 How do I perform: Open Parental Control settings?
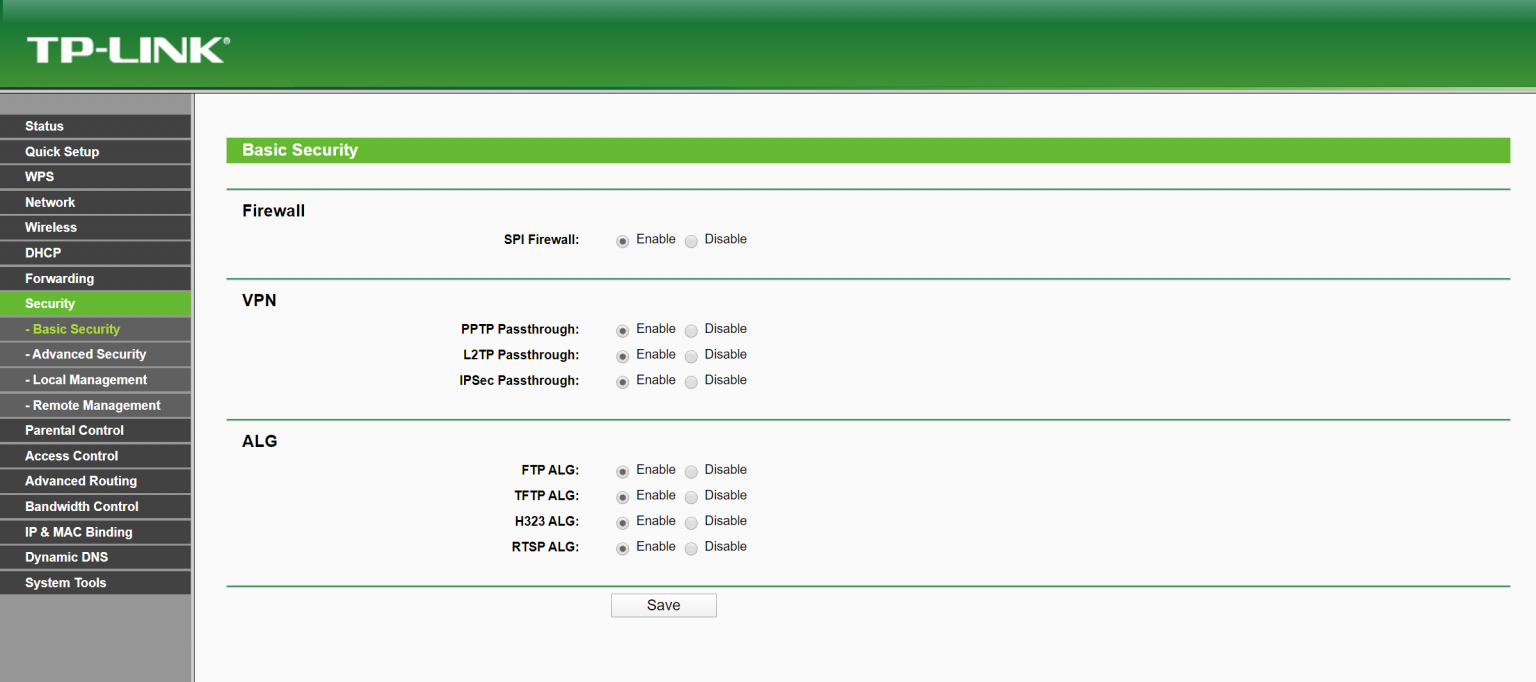[x=74, y=430]
